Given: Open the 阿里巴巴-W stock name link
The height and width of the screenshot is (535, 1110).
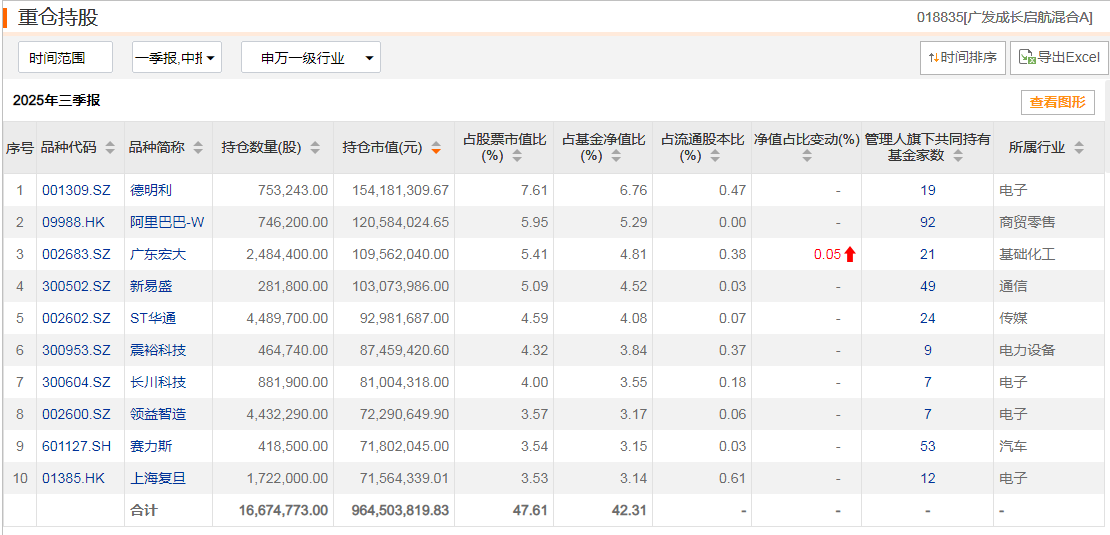Looking at the screenshot, I should [x=167, y=222].
